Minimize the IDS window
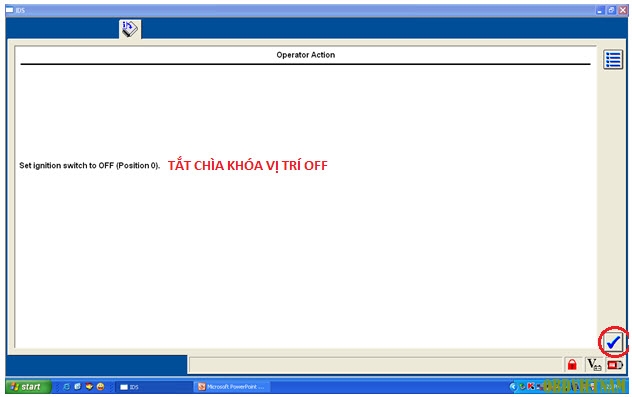This screenshot has width=633, height=397. pyautogui.click(x=599, y=11)
